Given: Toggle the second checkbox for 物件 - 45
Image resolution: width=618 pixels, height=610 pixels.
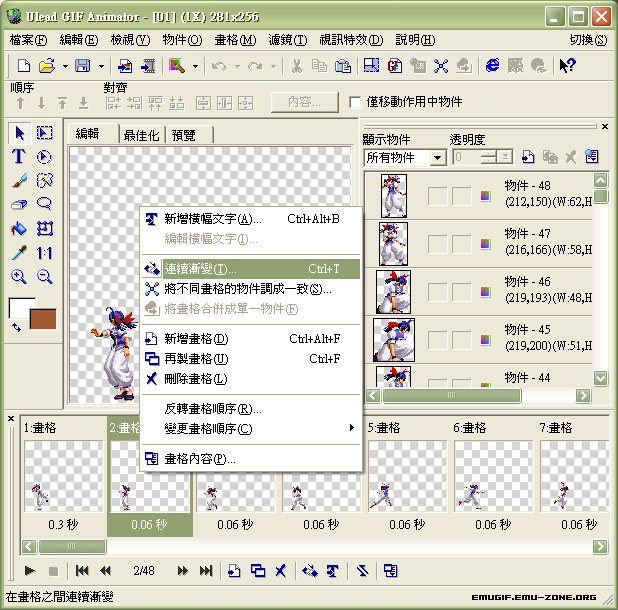Looking at the screenshot, I should click(x=462, y=340).
